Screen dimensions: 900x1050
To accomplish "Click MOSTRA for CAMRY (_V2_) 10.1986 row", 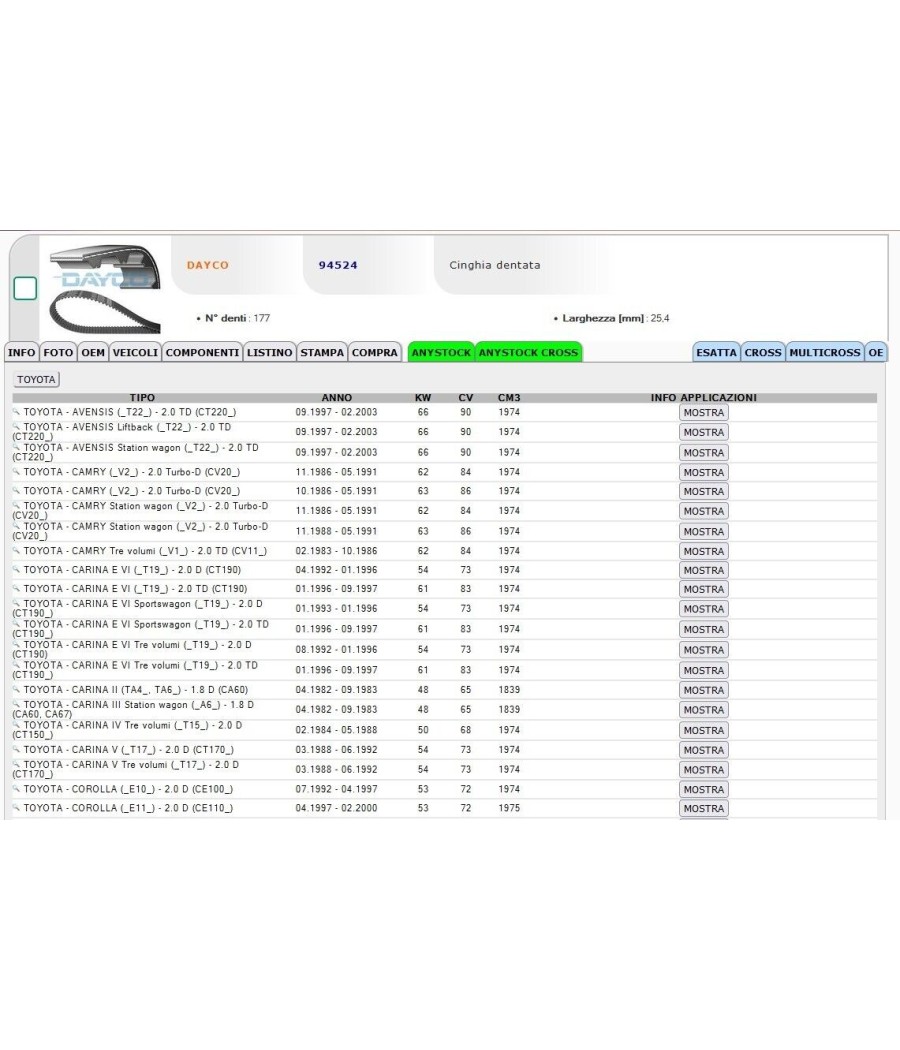I will 704,491.
